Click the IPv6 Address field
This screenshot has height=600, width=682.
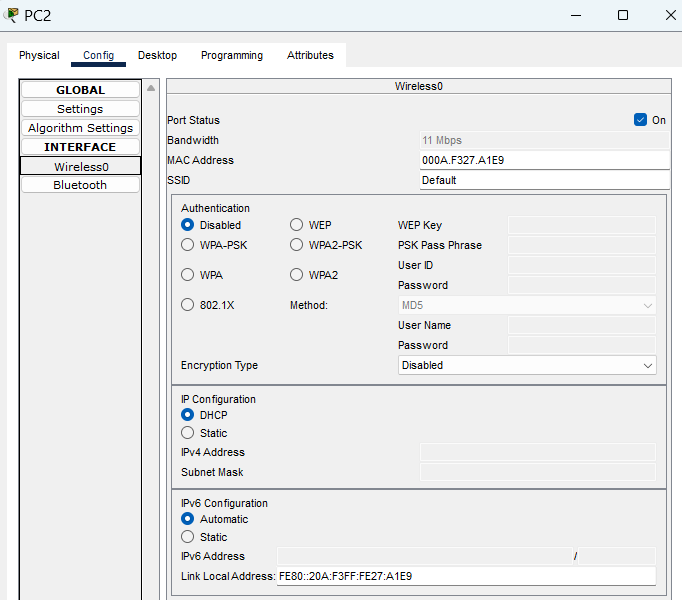pyautogui.click(x=425, y=556)
